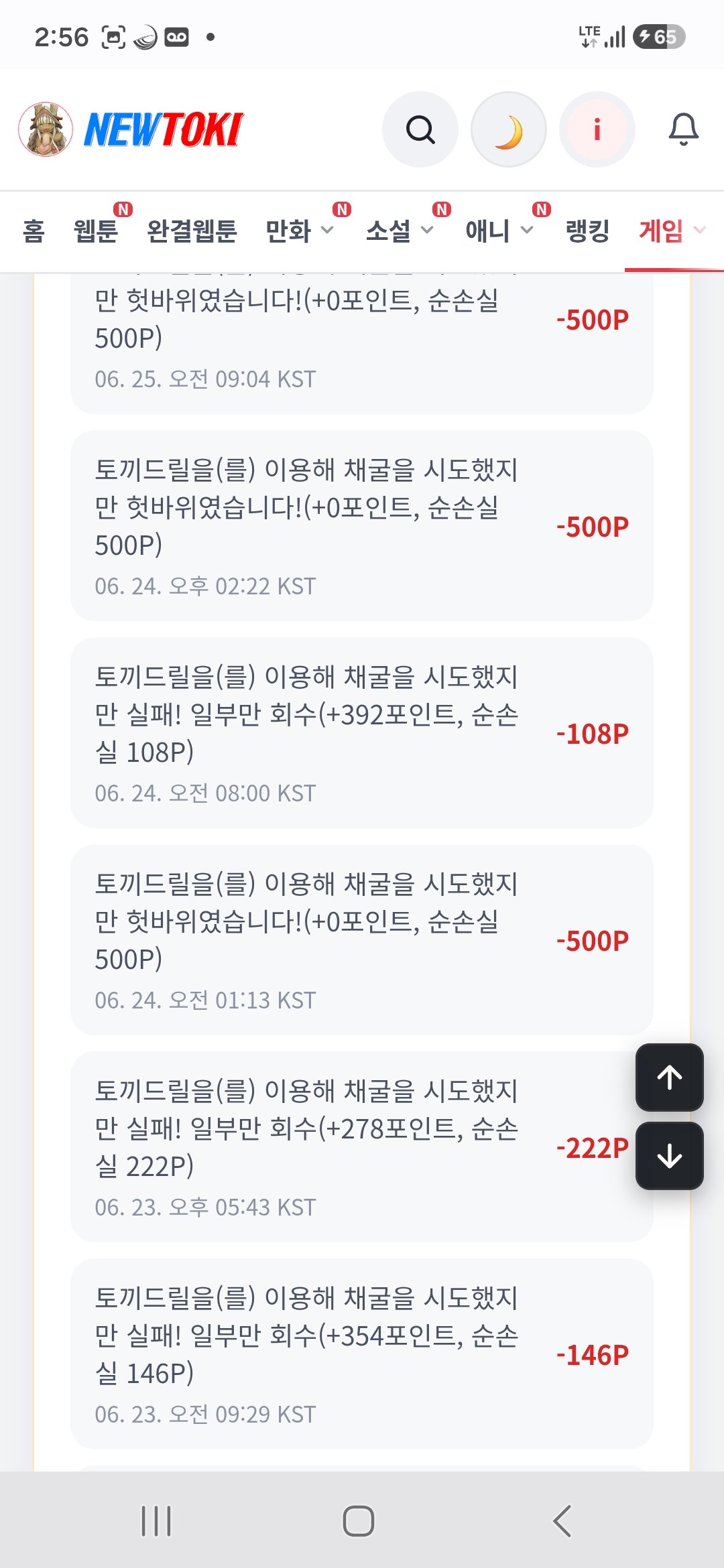Select the -108P mining log entry

[362, 733]
